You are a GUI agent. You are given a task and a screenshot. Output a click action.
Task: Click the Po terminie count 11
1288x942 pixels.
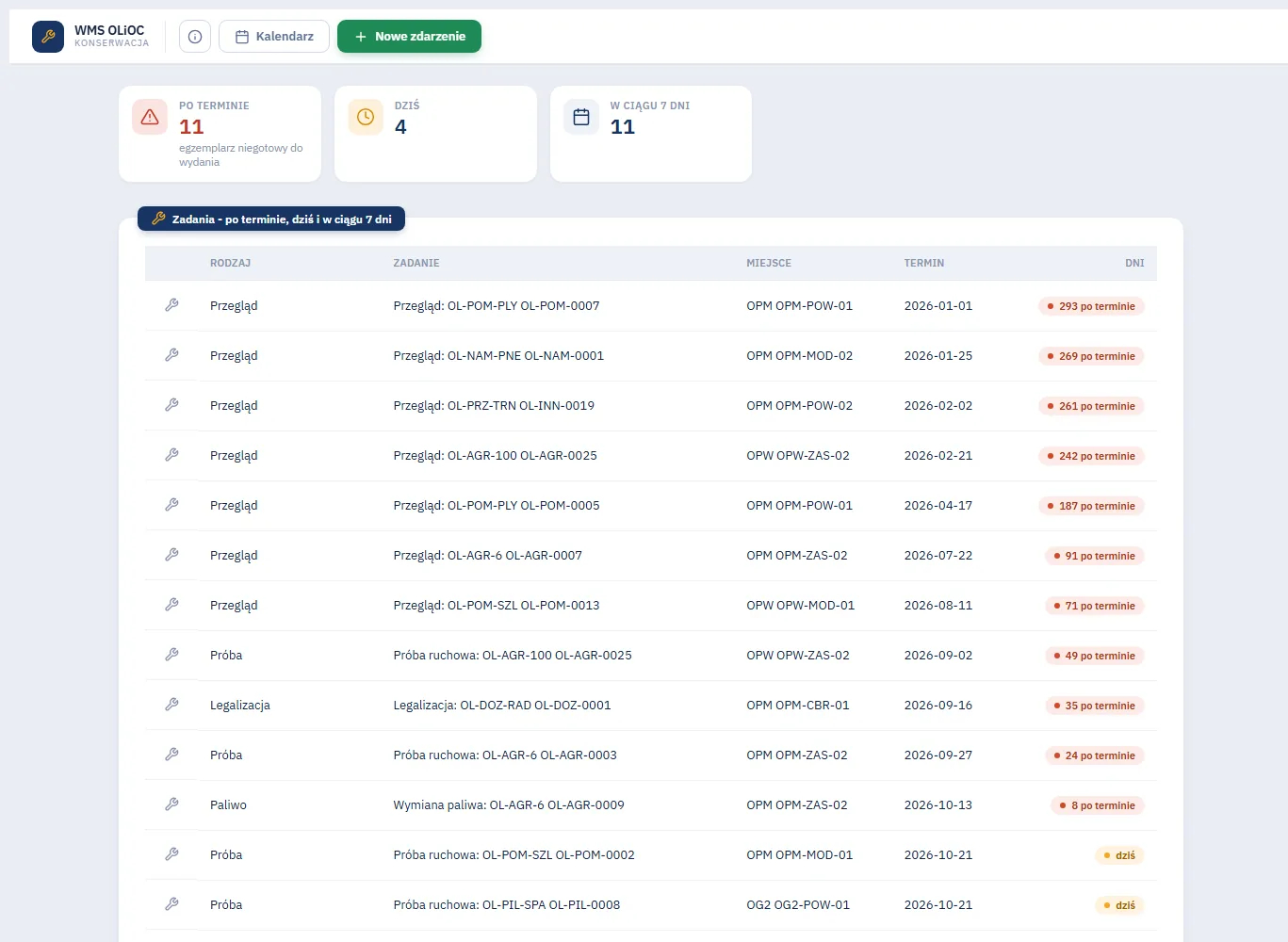[x=191, y=127]
